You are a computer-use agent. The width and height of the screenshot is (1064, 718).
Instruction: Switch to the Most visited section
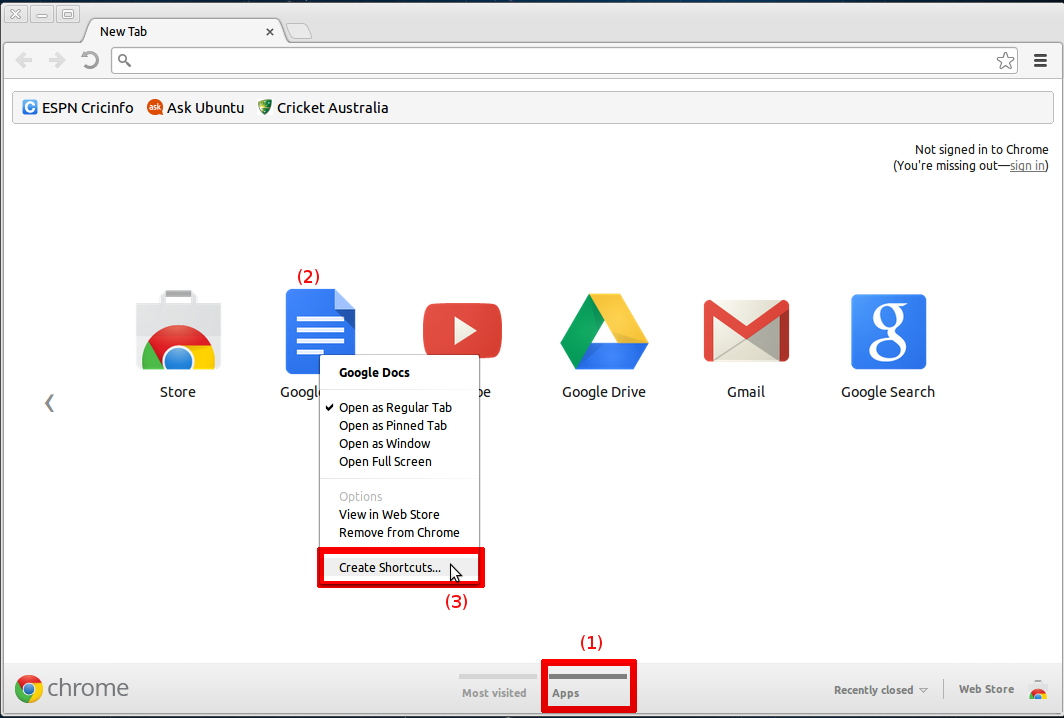[x=495, y=687]
